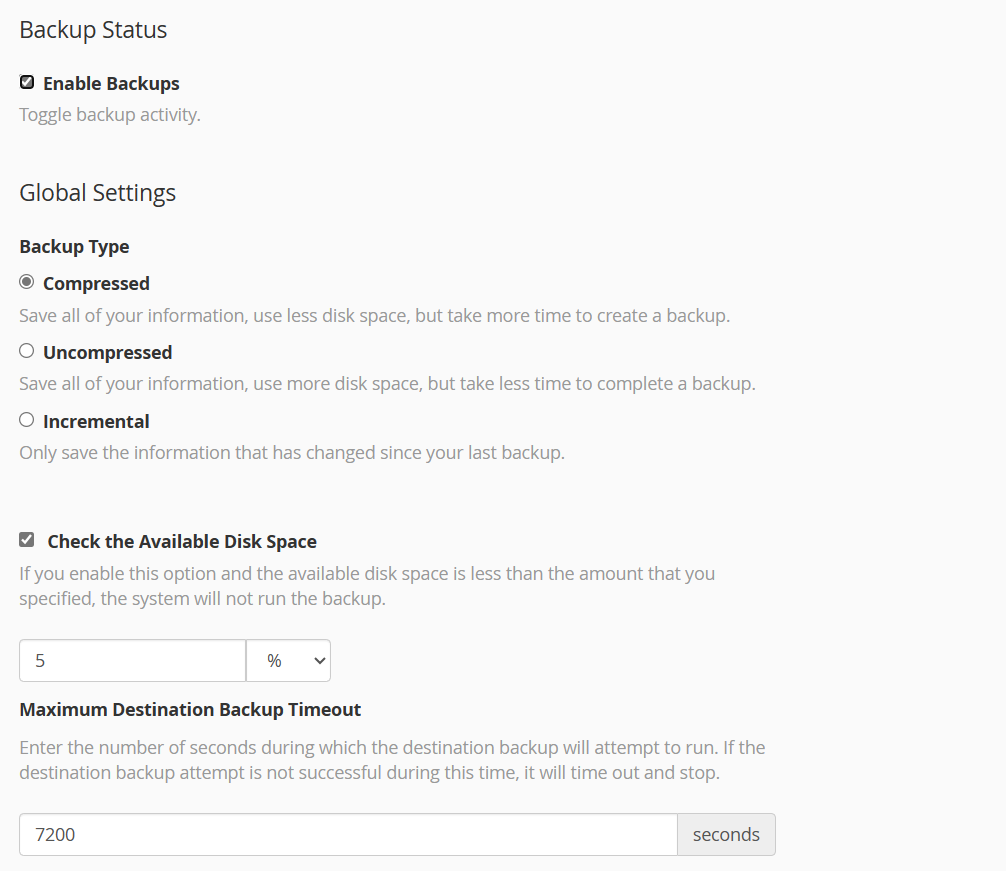This screenshot has width=1006, height=871.
Task: Select the Compressed backup type radio button
Action: pos(27,282)
